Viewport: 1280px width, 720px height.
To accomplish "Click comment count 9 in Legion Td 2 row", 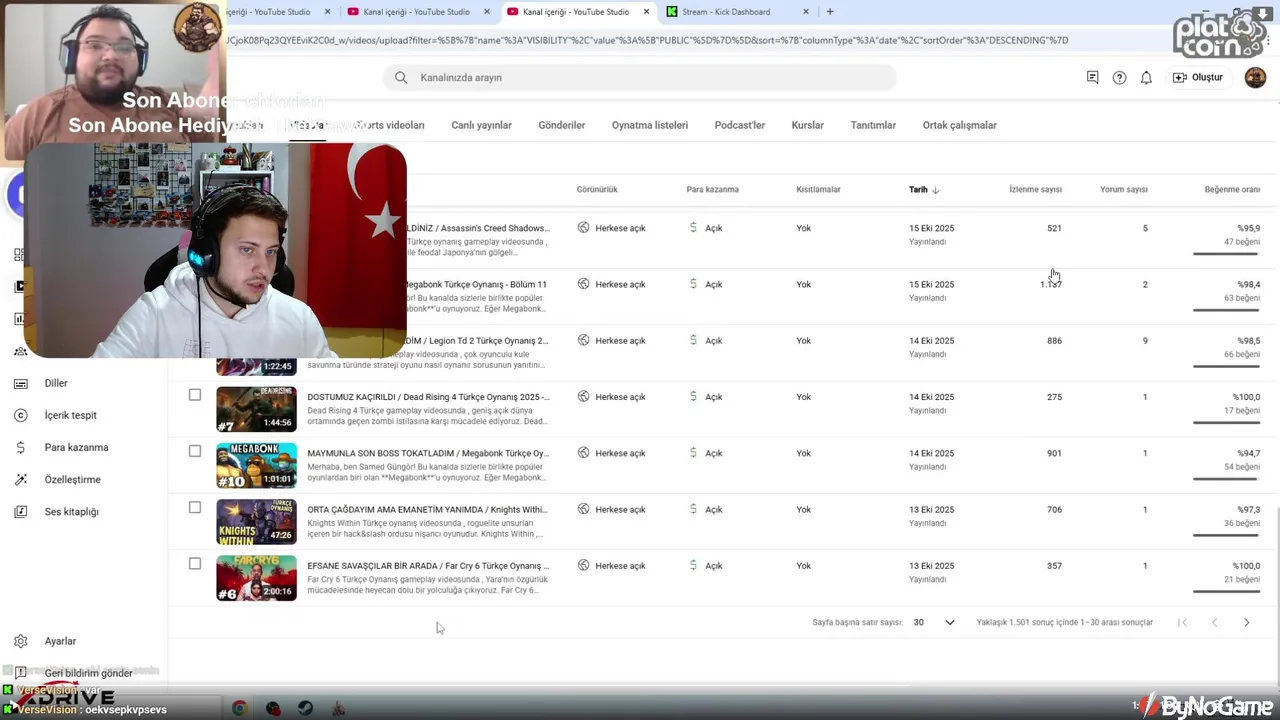I will [1145, 340].
